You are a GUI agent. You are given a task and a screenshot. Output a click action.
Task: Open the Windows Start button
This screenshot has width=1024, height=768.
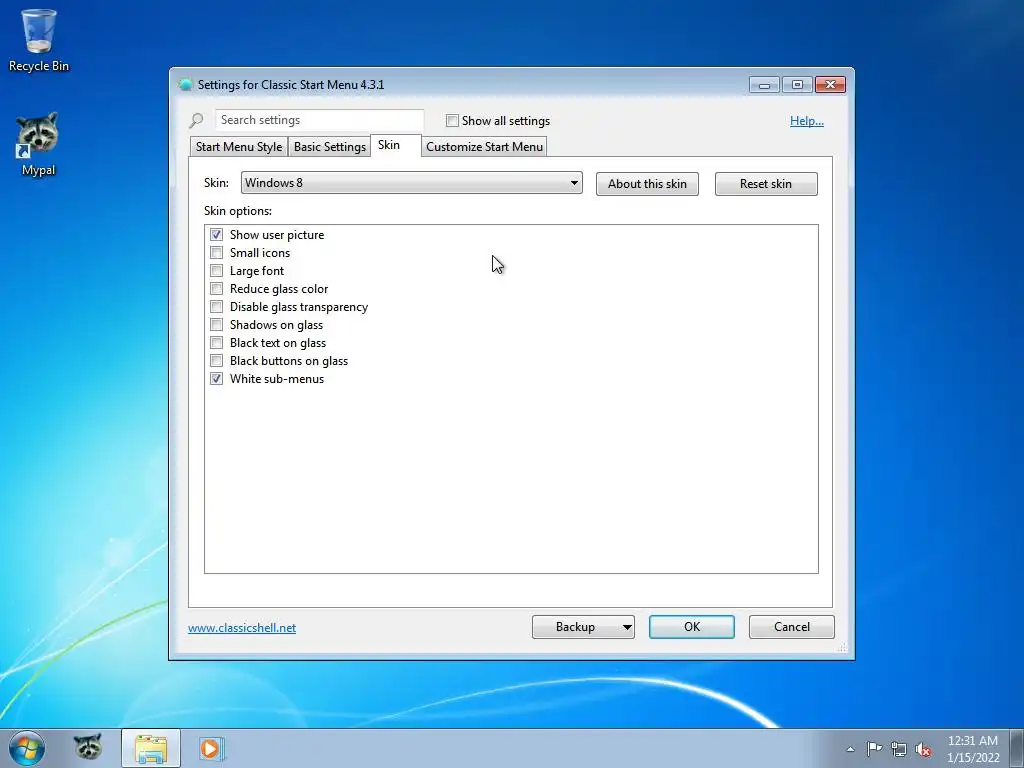pyautogui.click(x=27, y=748)
